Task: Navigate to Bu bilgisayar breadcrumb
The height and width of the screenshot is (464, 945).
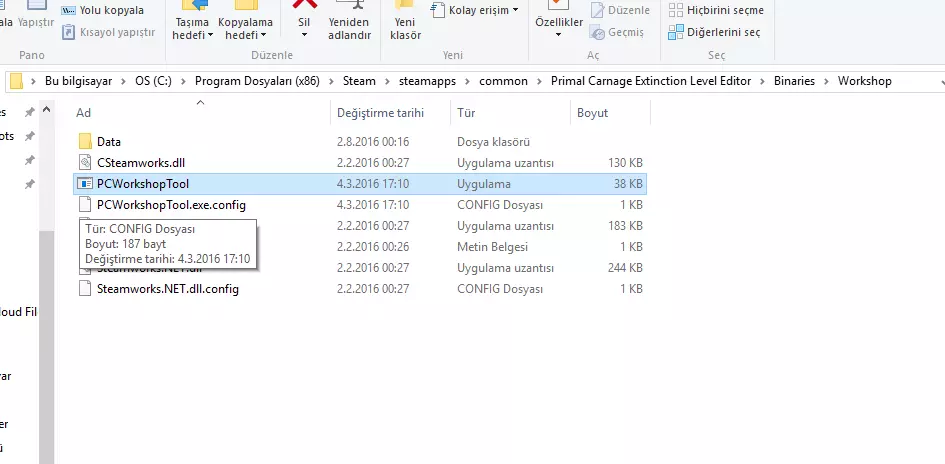Action: click(78, 81)
